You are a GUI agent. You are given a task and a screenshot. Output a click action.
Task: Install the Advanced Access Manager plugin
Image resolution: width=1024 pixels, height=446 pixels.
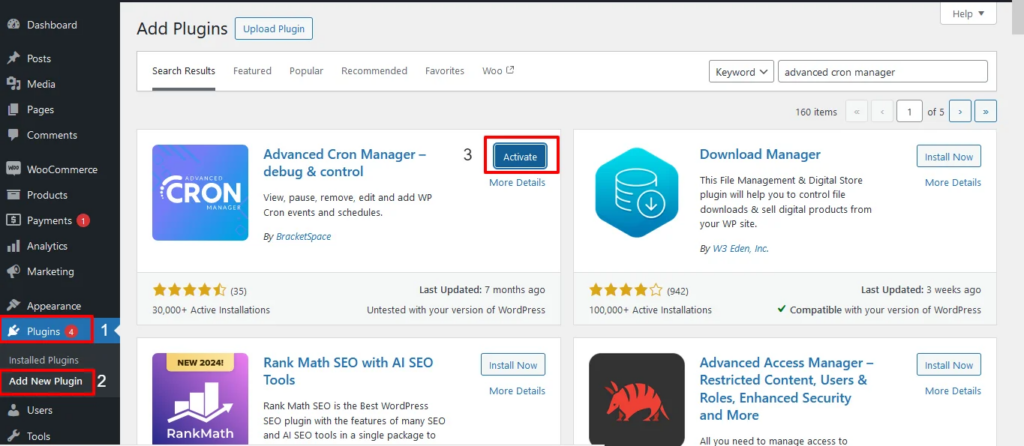coord(949,365)
